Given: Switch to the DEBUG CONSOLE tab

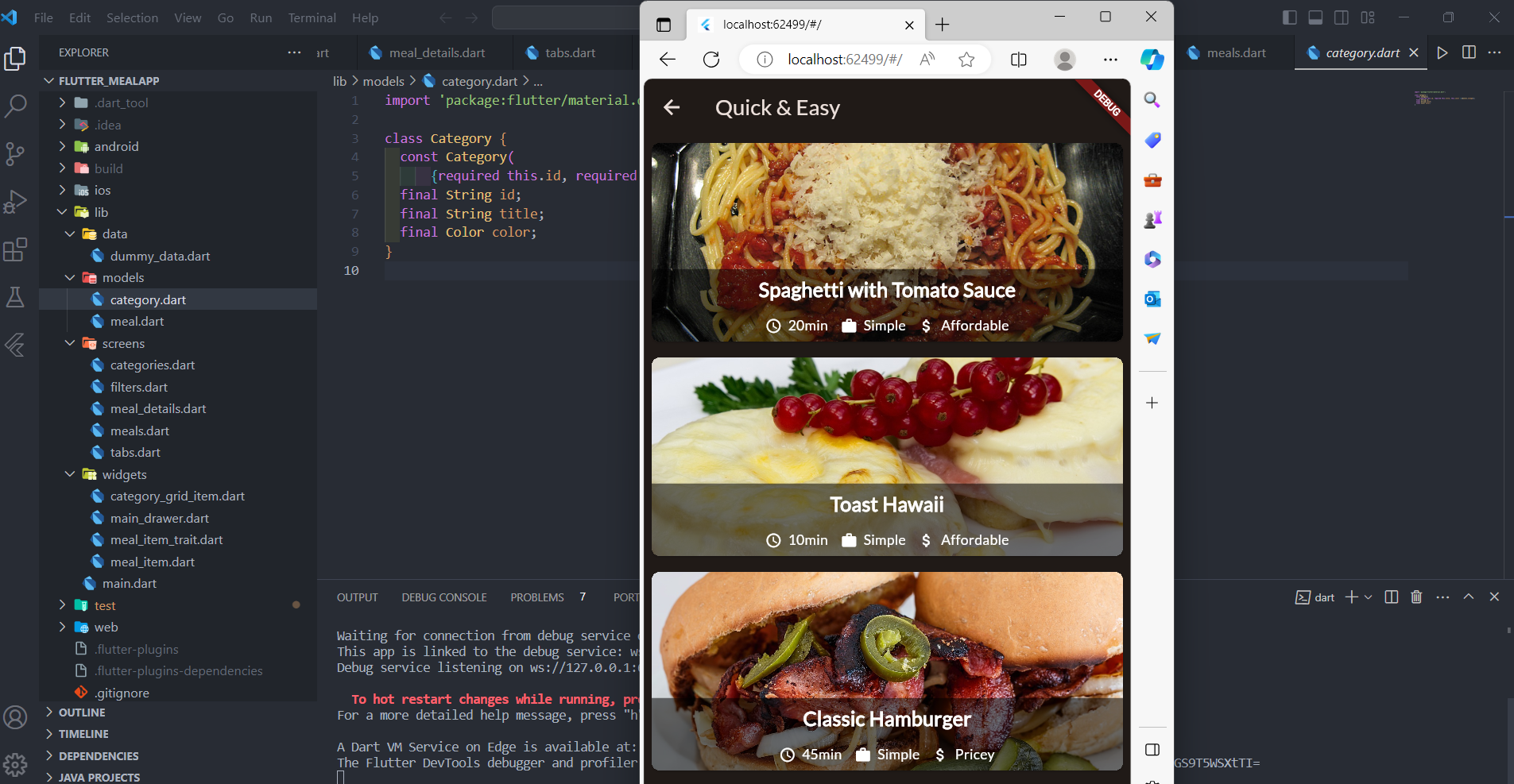Looking at the screenshot, I should point(443,597).
